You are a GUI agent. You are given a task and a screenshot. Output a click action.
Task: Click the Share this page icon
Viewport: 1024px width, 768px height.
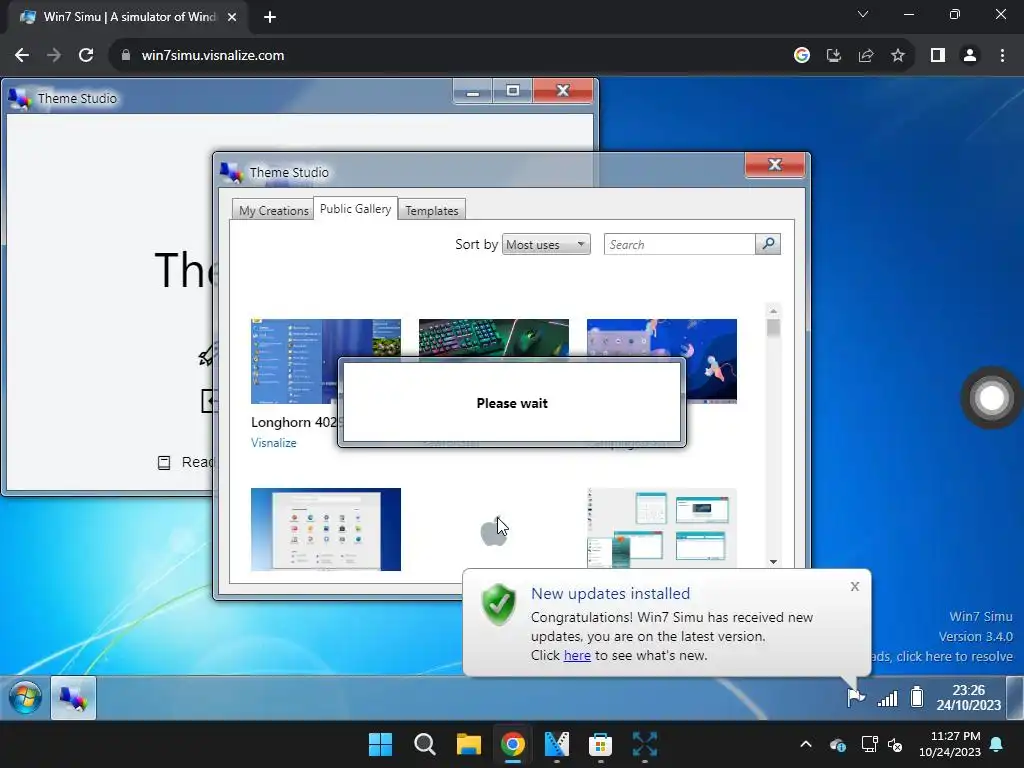pos(866,56)
